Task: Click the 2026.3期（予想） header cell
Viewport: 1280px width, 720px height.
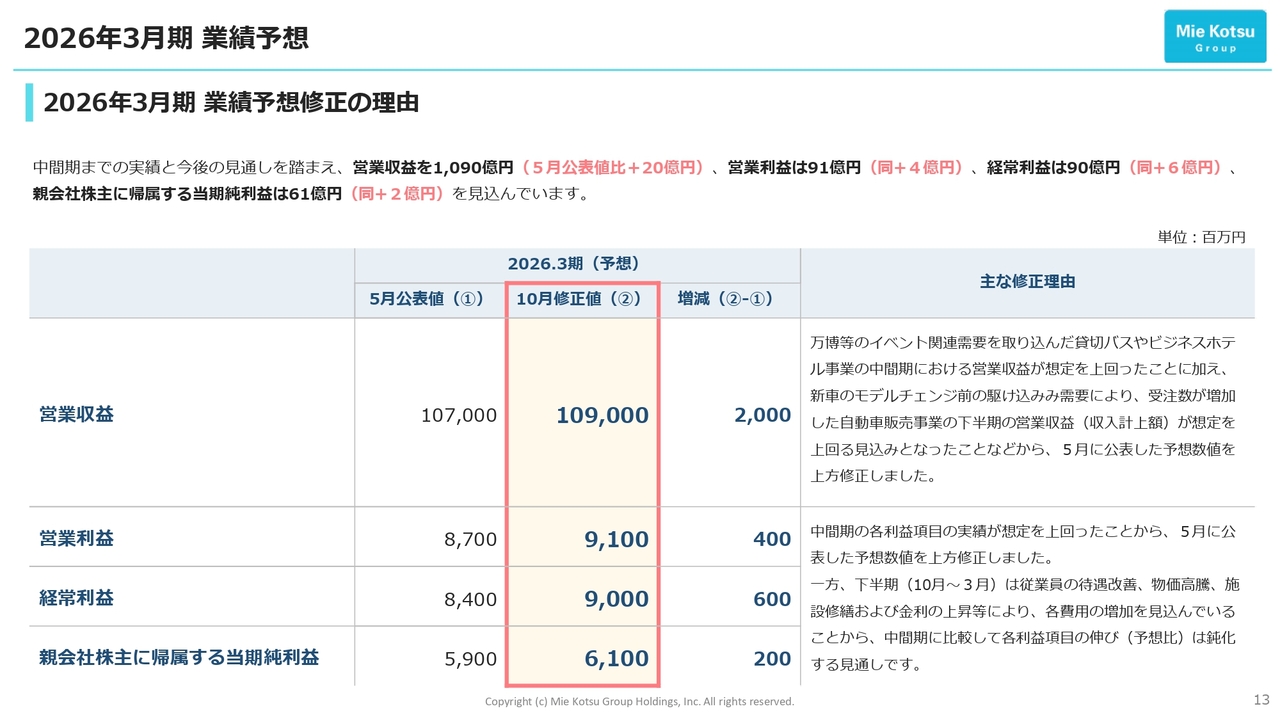Action: 572,264
